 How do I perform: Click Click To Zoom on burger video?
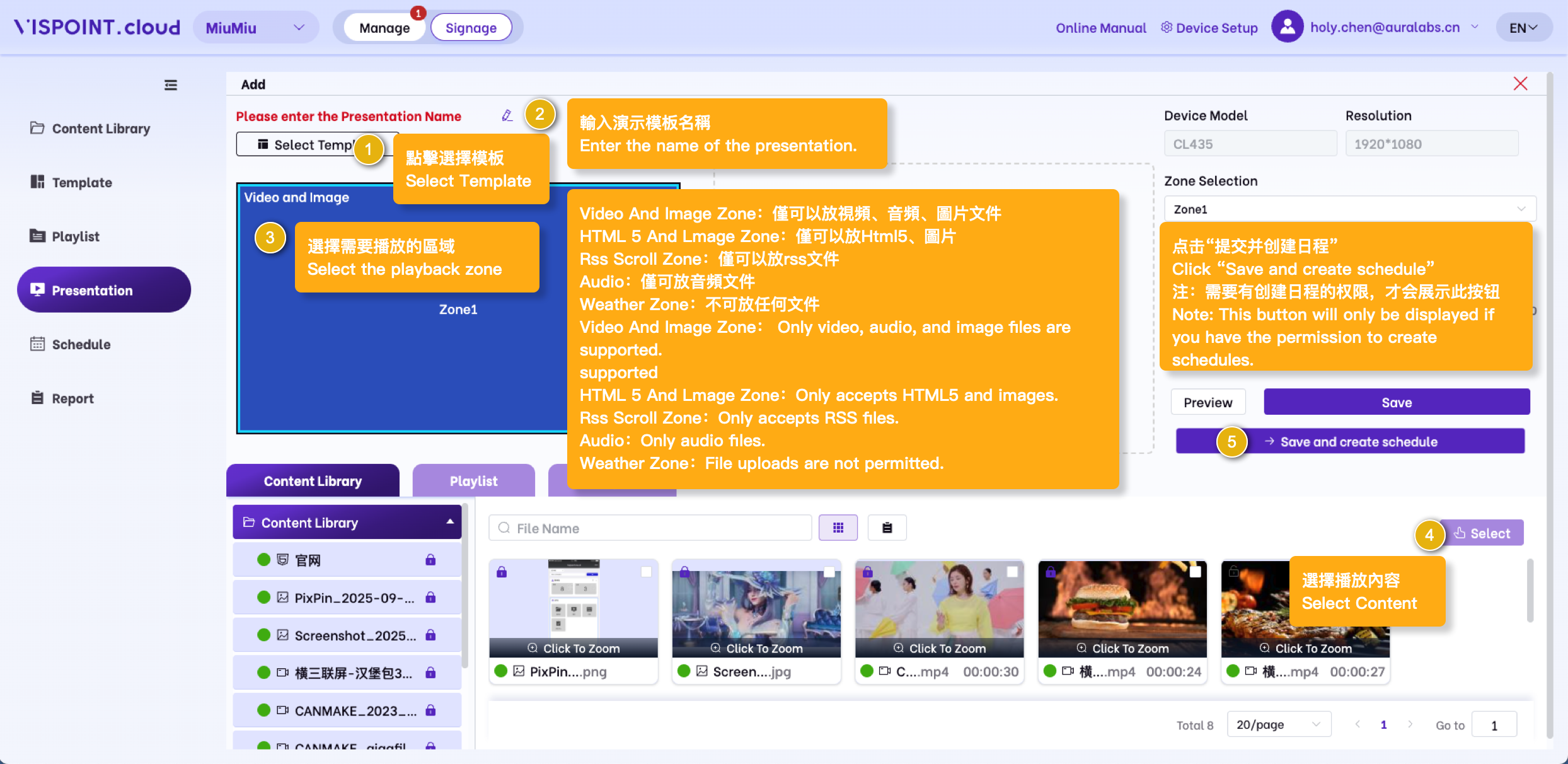1122,648
